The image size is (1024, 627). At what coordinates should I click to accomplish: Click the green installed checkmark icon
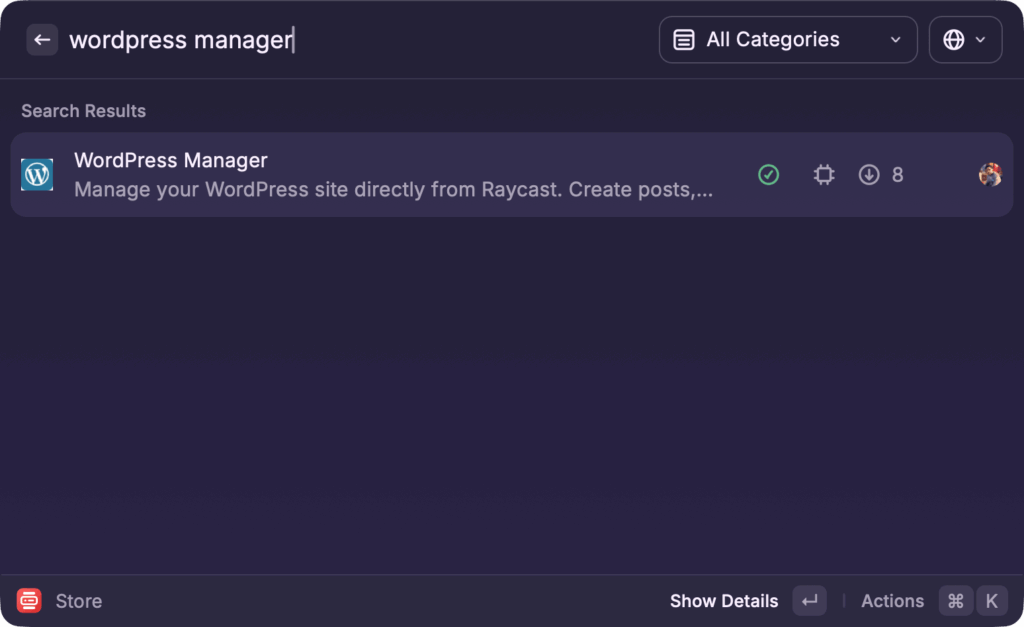pos(768,175)
